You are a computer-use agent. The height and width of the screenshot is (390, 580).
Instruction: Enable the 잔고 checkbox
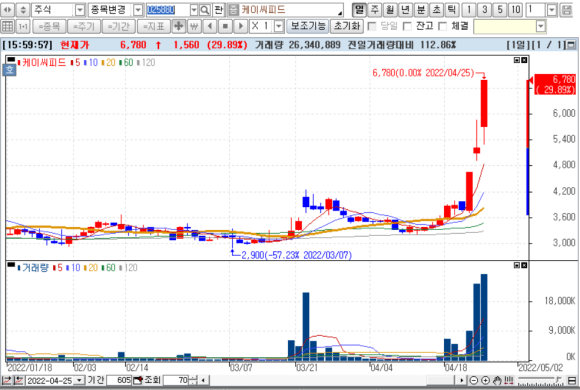[x=407, y=26]
